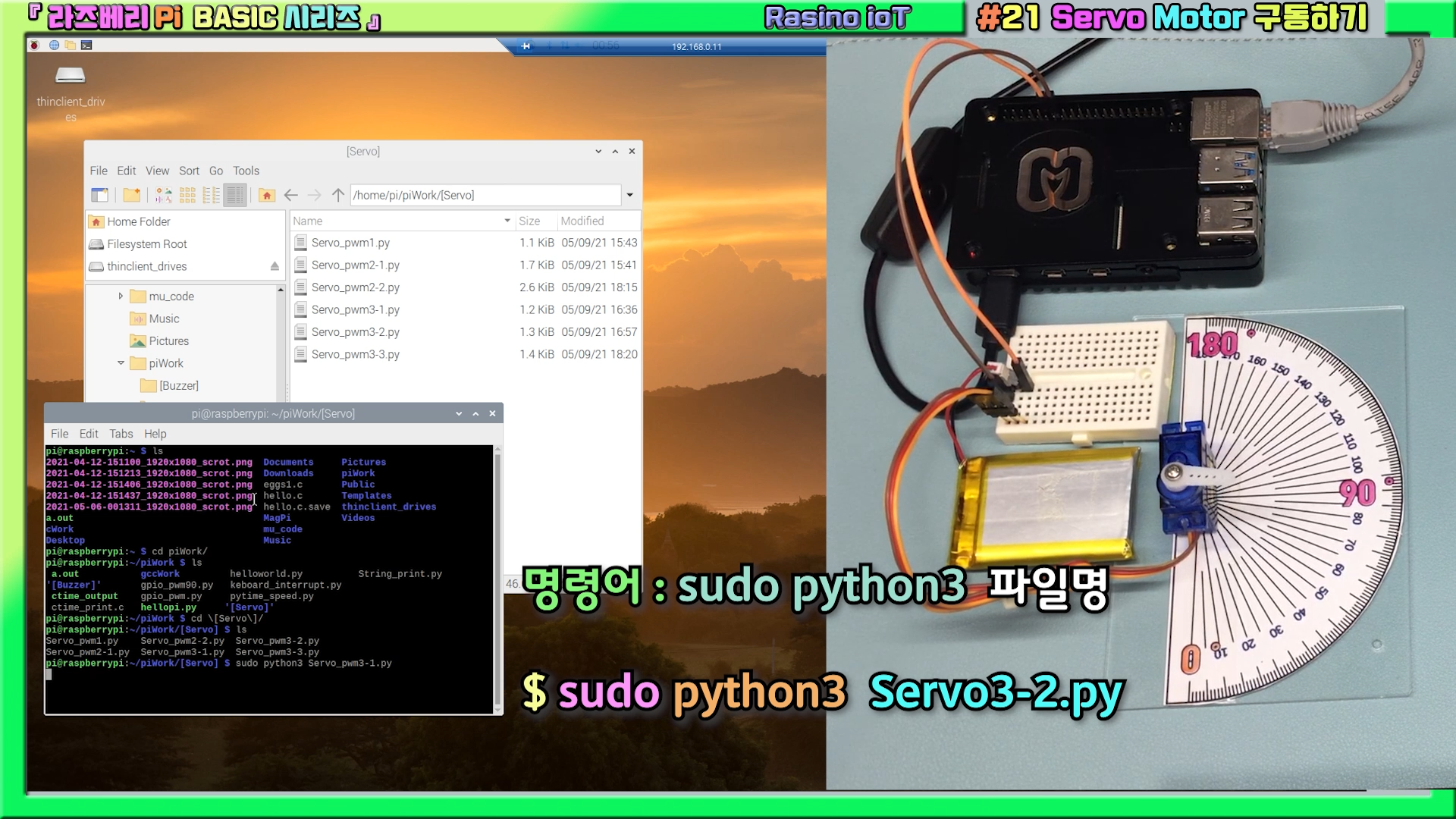1456x819 pixels.
Task: Click the path address field
Action: tap(485, 195)
